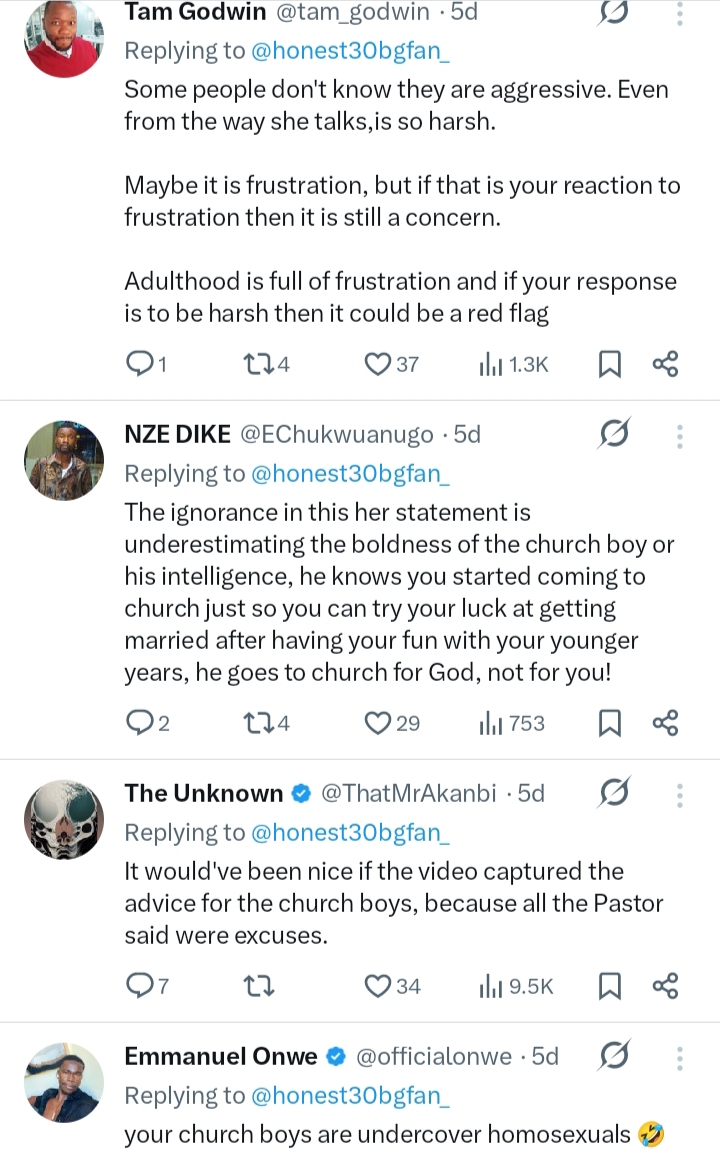This screenshot has height=1154, width=720.
Task: Bookmark Tam Godwin's tweet
Action: click(609, 364)
